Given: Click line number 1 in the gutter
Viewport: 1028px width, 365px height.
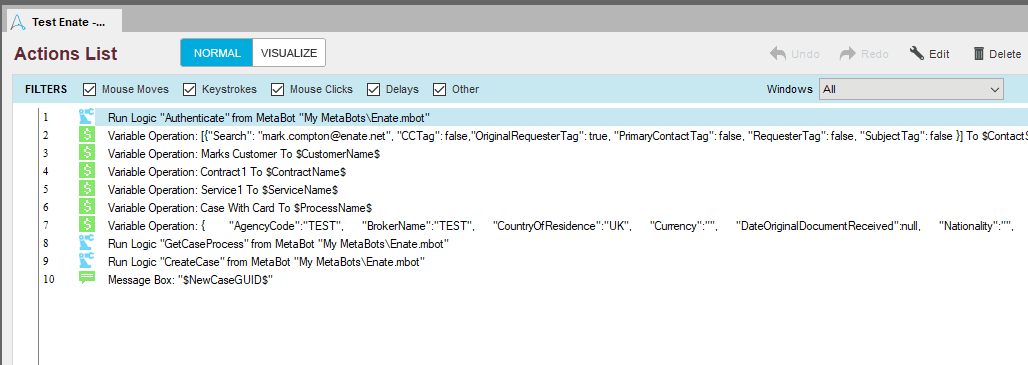Looking at the screenshot, I should pyautogui.click(x=46, y=117).
